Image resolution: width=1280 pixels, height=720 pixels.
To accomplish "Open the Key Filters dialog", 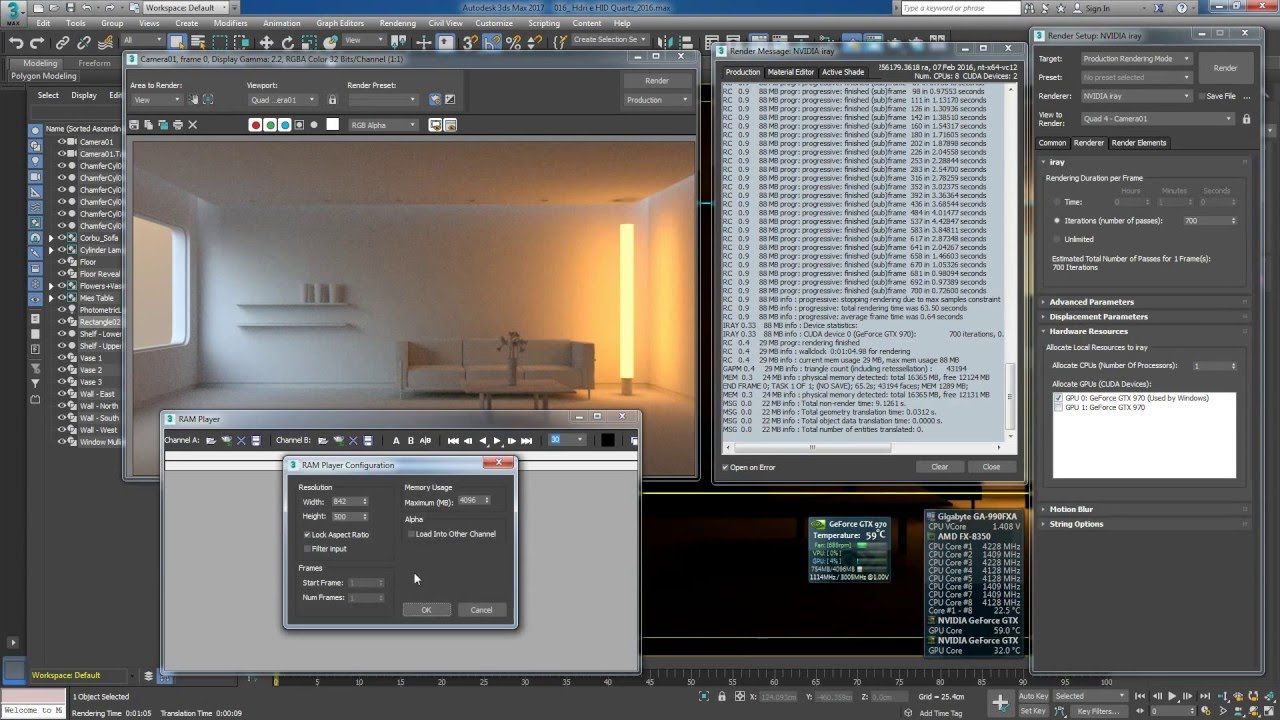I will 1097,711.
